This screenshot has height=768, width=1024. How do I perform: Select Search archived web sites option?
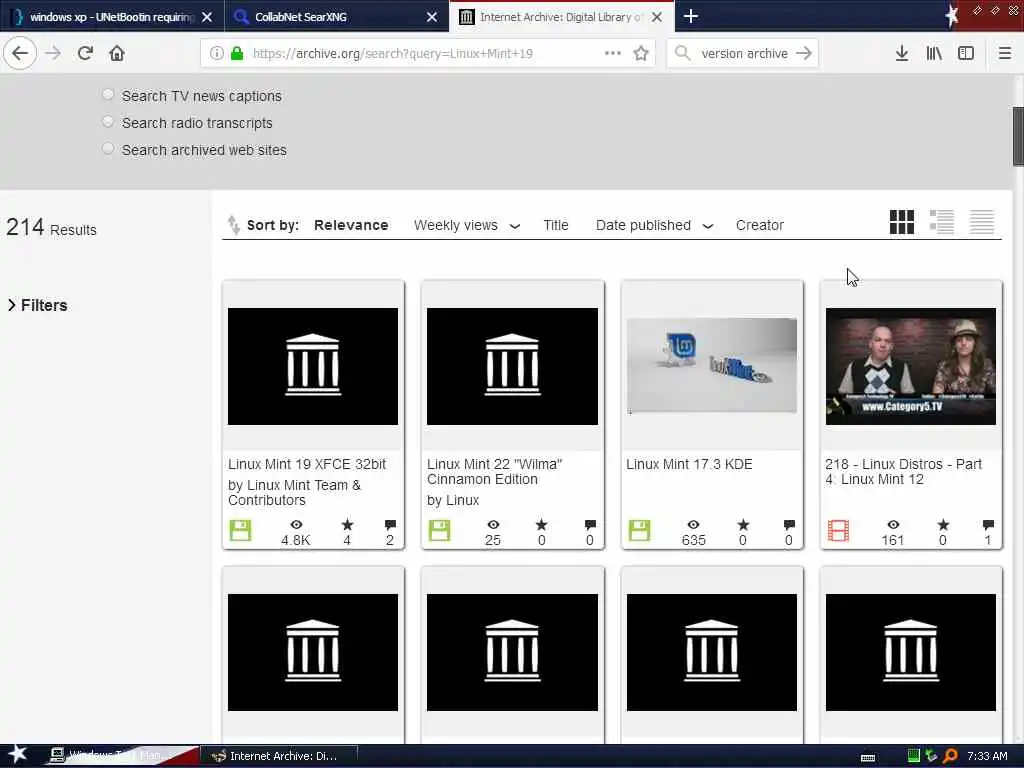point(108,148)
